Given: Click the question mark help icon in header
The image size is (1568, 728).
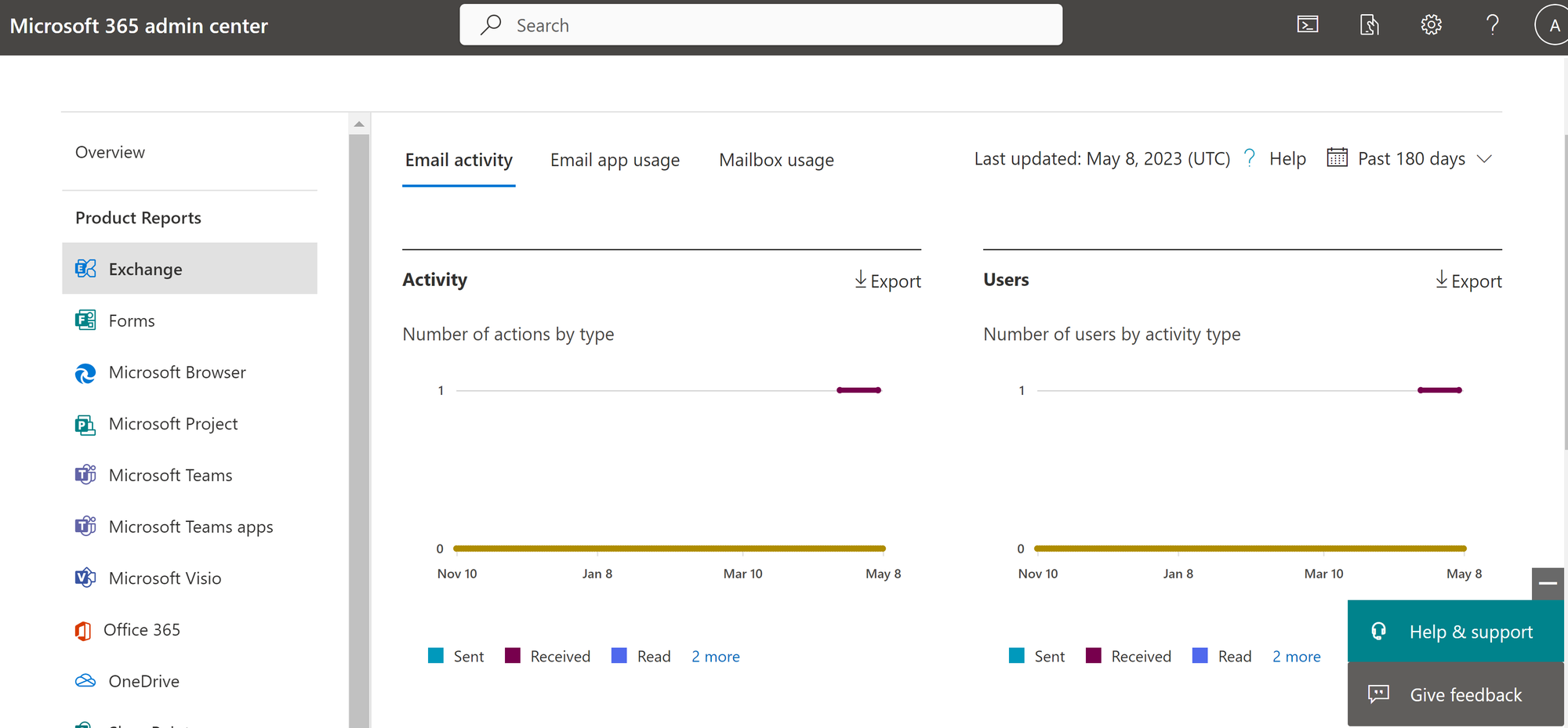Looking at the screenshot, I should pyautogui.click(x=1493, y=25).
